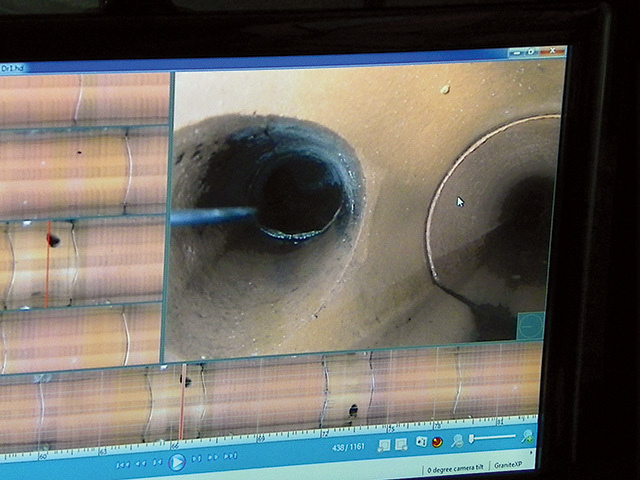Click the zoom slider handle
The height and width of the screenshot is (480, 640).
coord(472,439)
